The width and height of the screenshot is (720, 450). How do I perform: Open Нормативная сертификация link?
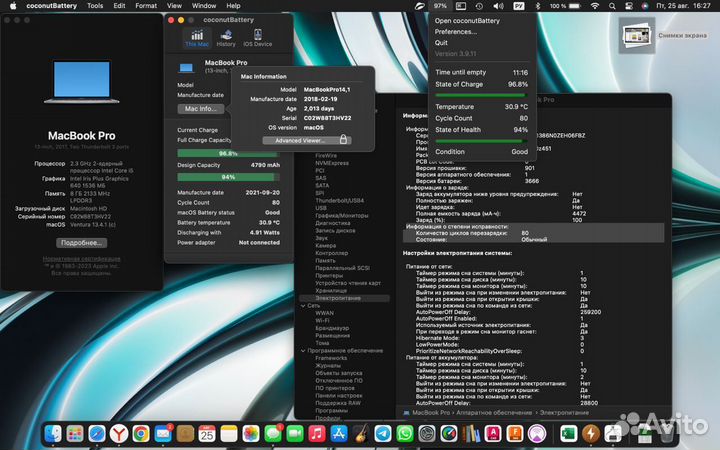click(81, 259)
